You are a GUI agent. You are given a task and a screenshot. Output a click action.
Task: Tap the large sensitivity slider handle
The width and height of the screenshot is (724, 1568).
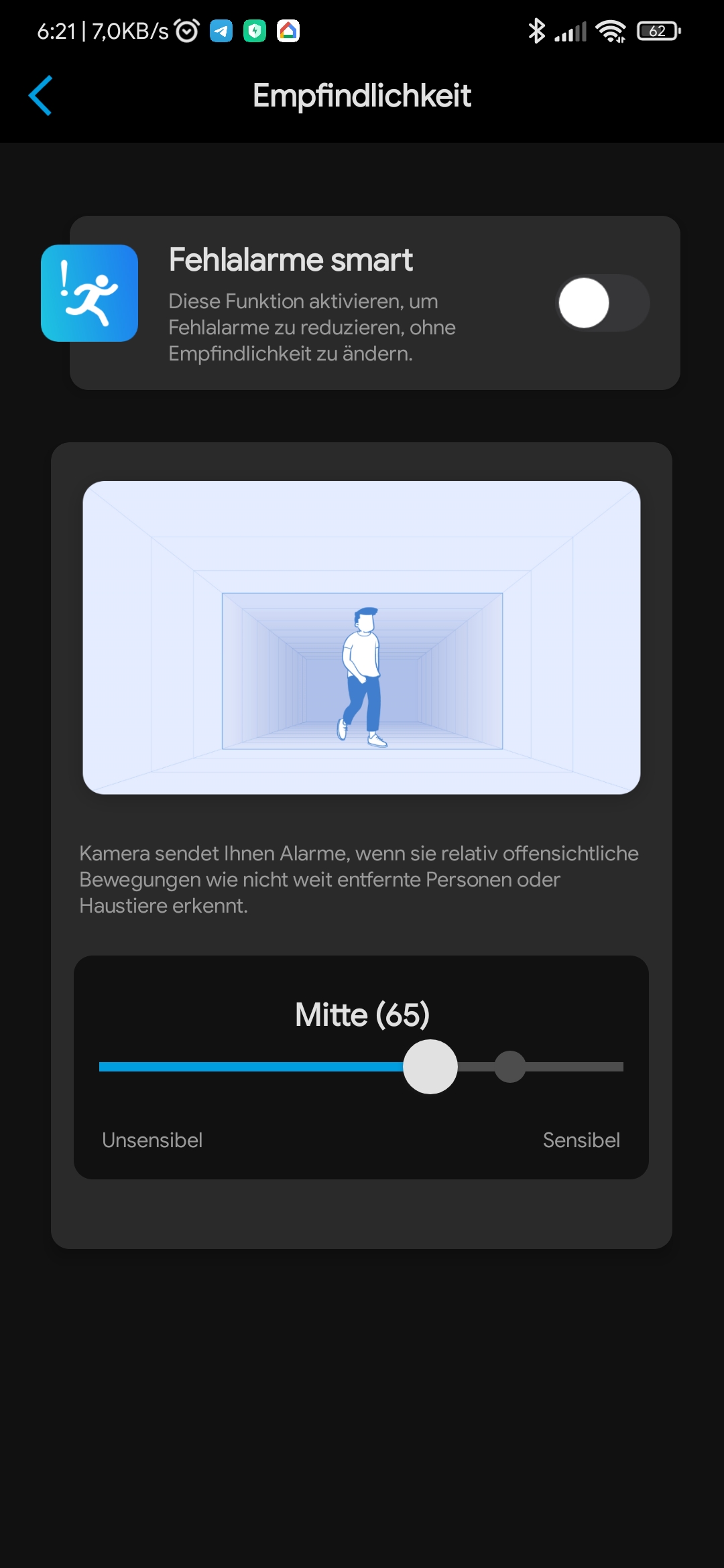click(x=430, y=1067)
